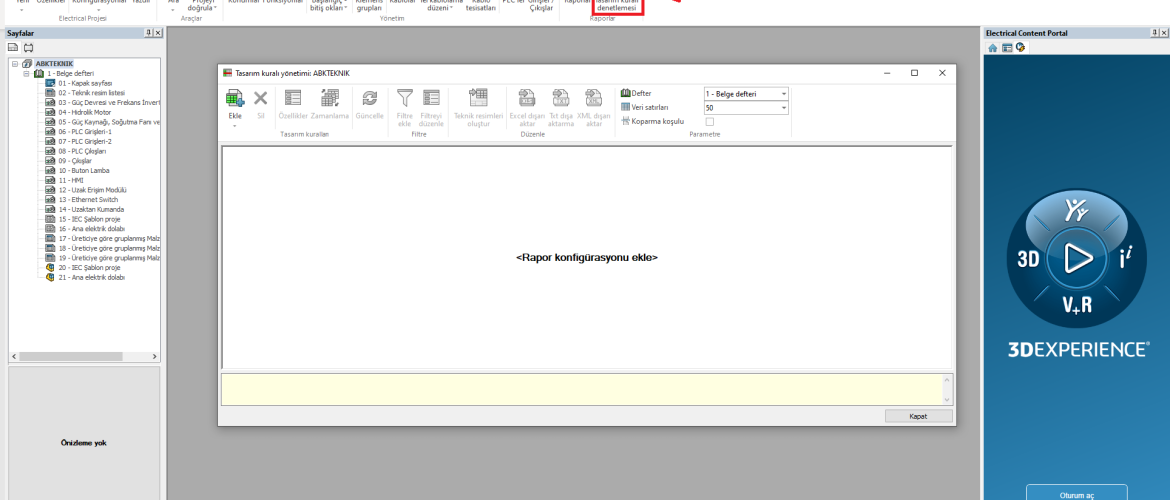Select page 03 - Güç Devresi ve Frekans
1170x500 pixels.
tap(109, 103)
